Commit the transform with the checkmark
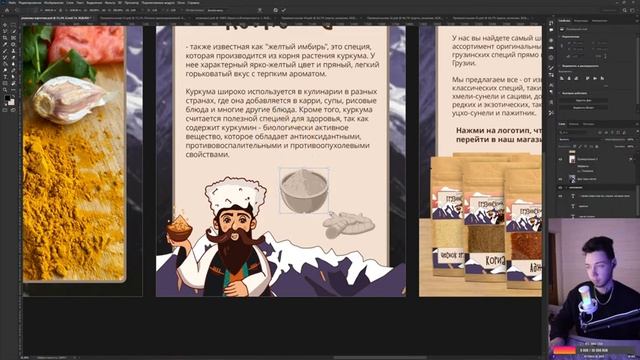Screen dimensions: 640x360 [x=284, y=10]
